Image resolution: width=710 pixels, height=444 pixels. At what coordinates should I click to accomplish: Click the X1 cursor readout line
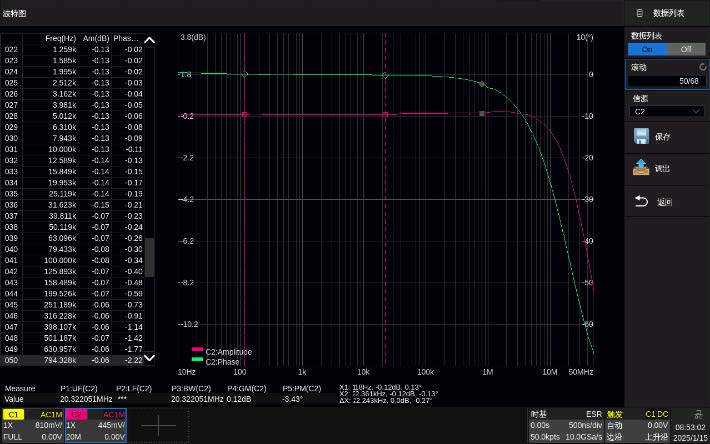(380, 387)
